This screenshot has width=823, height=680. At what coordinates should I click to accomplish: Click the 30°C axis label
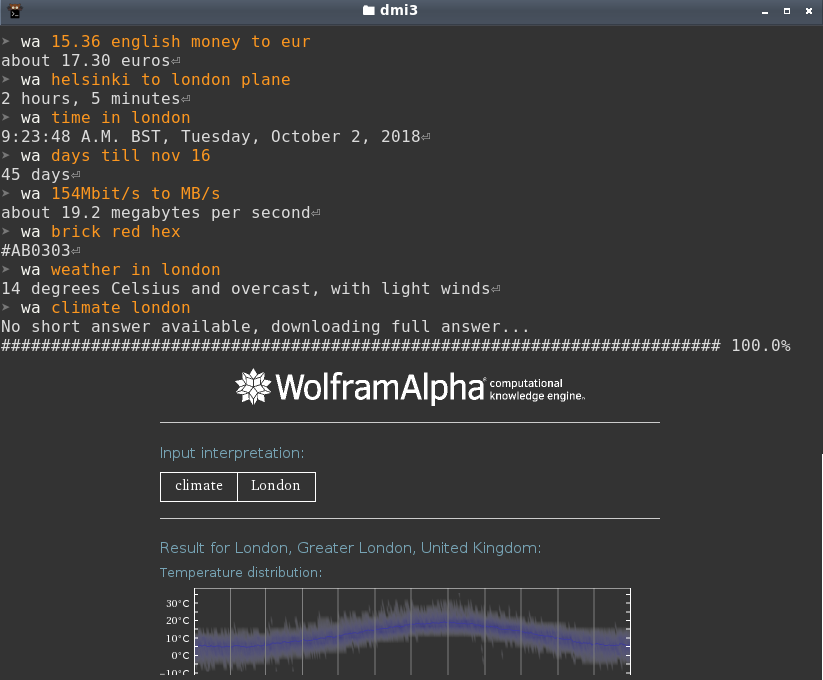[x=177, y=604]
